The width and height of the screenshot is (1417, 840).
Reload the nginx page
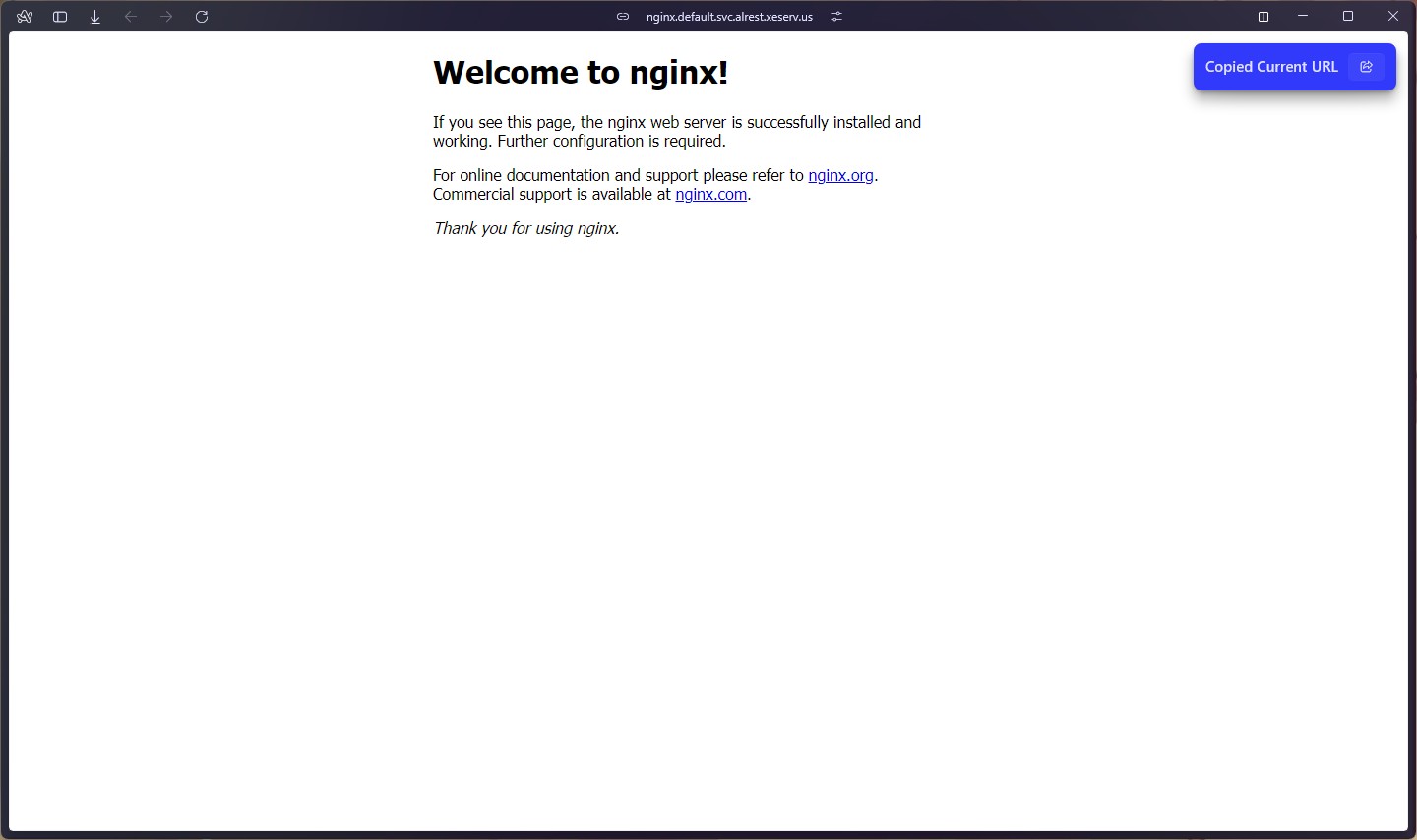[x=202, y=17]
